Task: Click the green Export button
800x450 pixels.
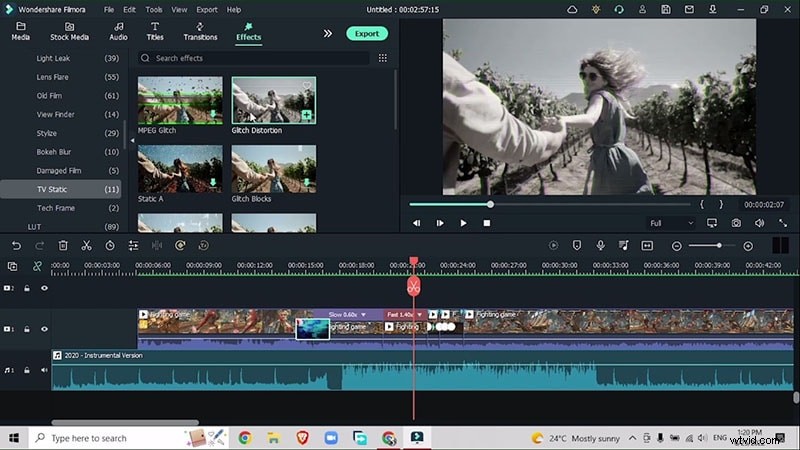Action: (367, 33)
